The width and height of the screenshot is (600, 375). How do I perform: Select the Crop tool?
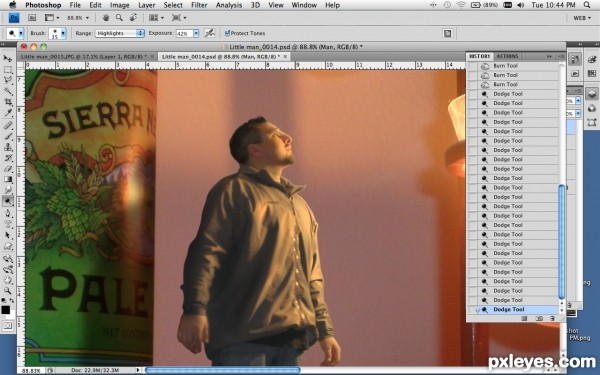[8, 102]
